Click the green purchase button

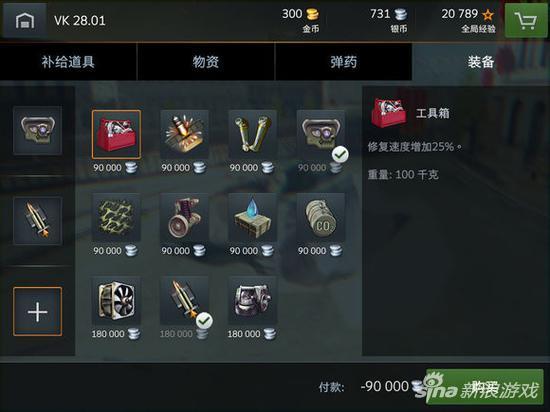coord(485,386)
